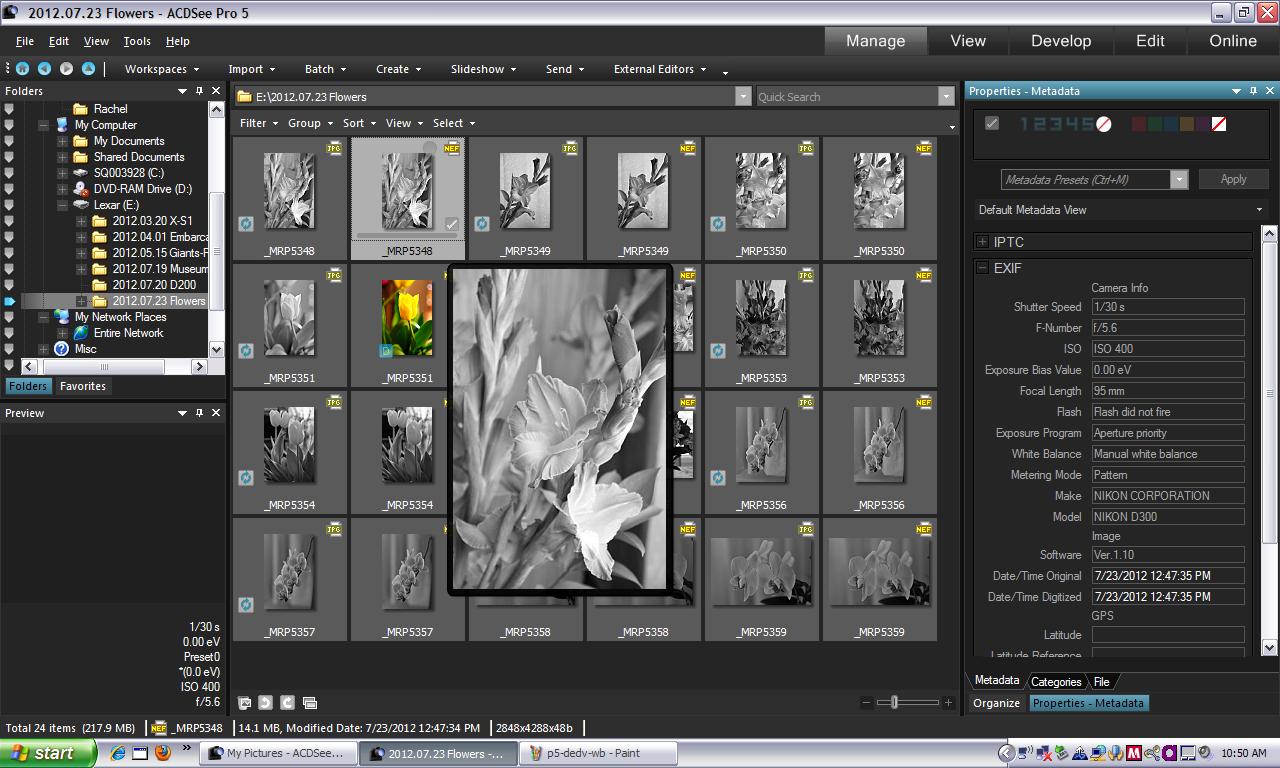Go back using the blue back arrow
Image resolution: width=1280 pixels, height=768 pixels.
[44, 69]
